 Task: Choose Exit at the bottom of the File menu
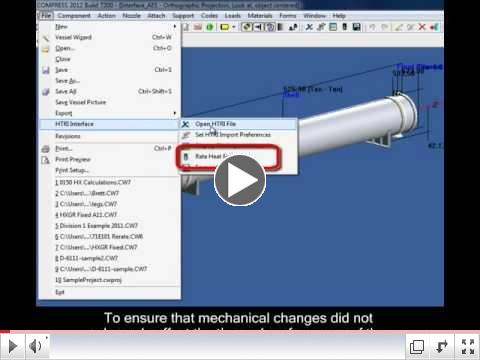[x=109, y=292]
